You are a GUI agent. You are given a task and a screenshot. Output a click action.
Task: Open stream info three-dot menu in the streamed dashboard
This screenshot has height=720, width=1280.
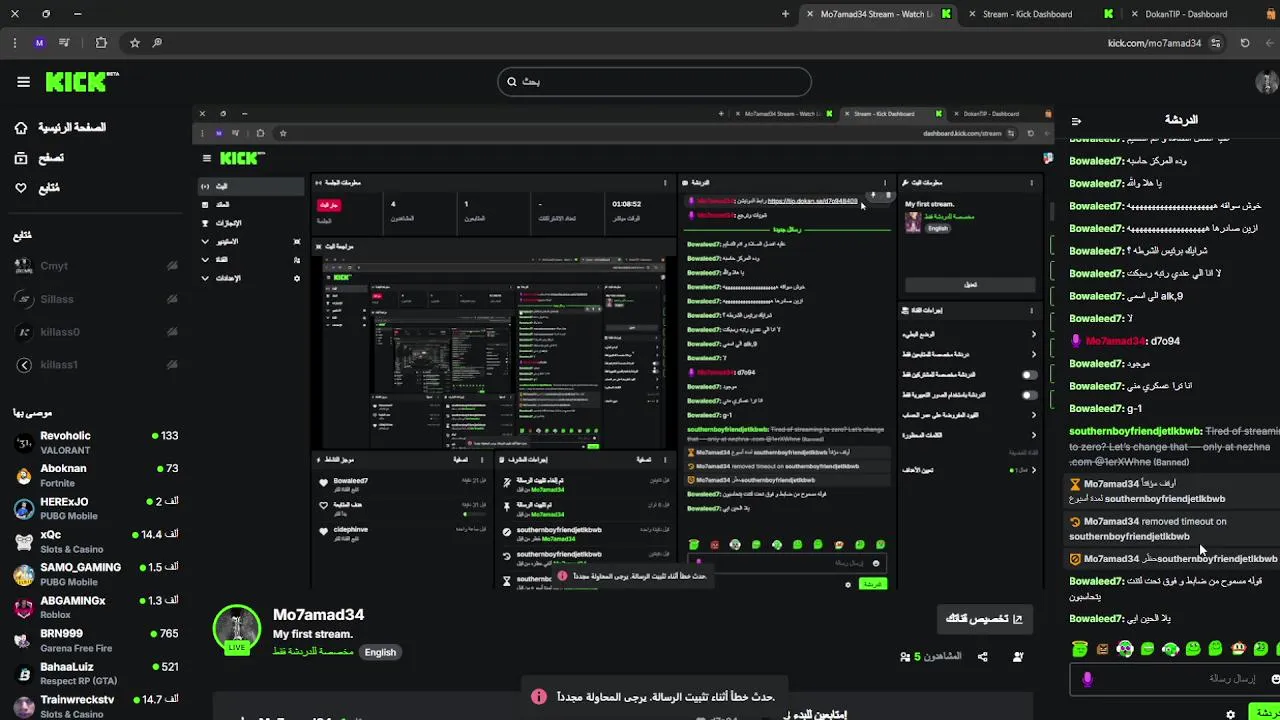tap(1031, 182)
